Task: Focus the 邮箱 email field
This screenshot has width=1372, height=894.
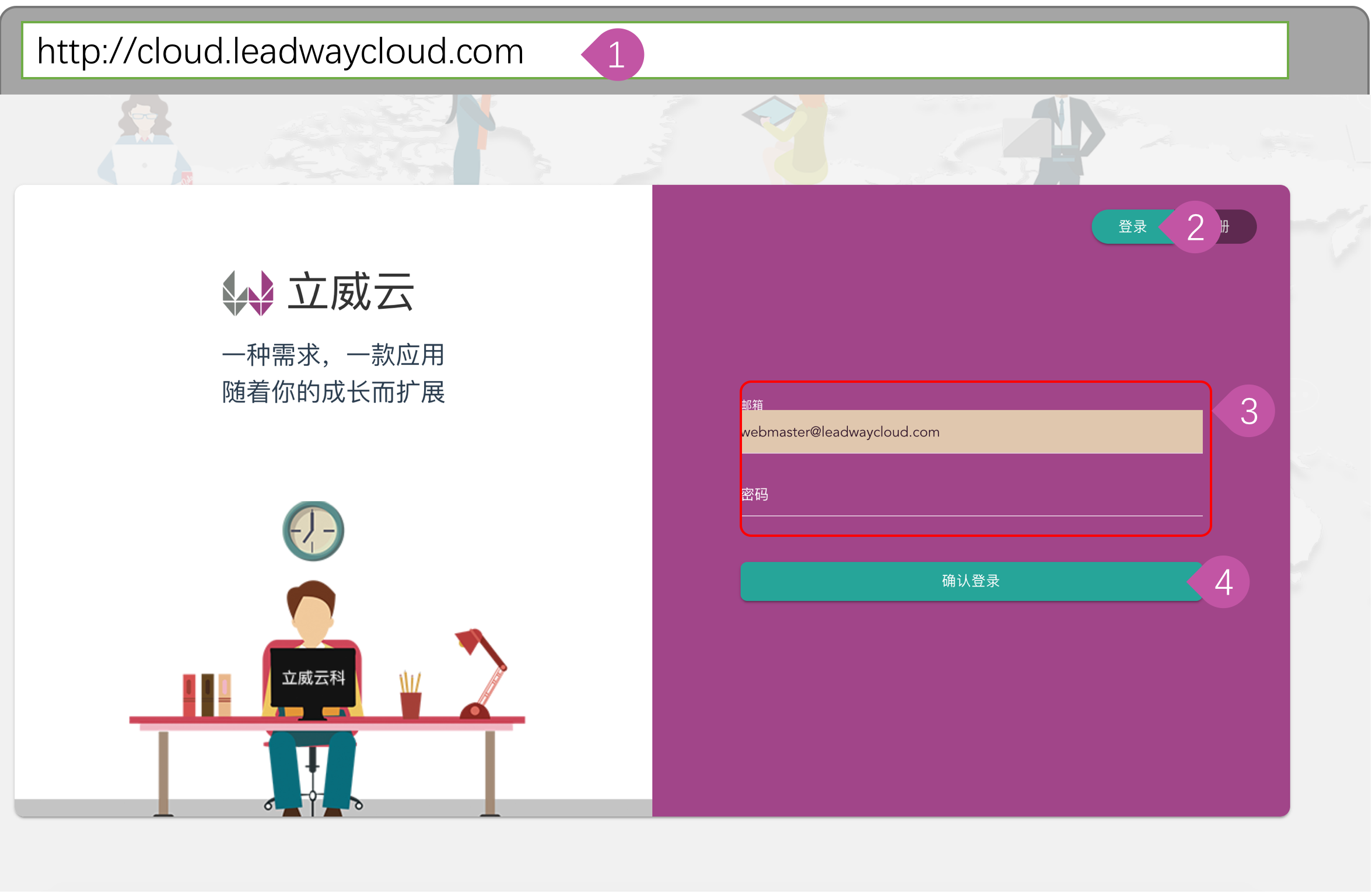Action: pyautogui.click(x=972, y=432)
